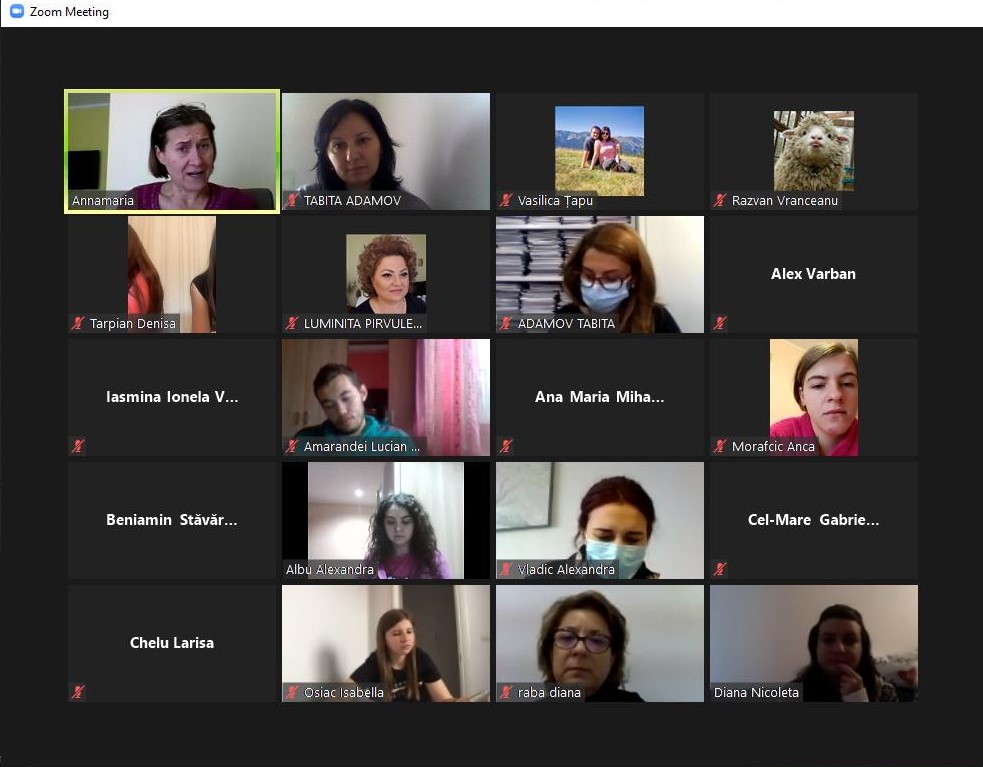Click muted mic icon beside raba diana
Image resolution: width=983 pixels, height=767 pixels.
[506, 692]
